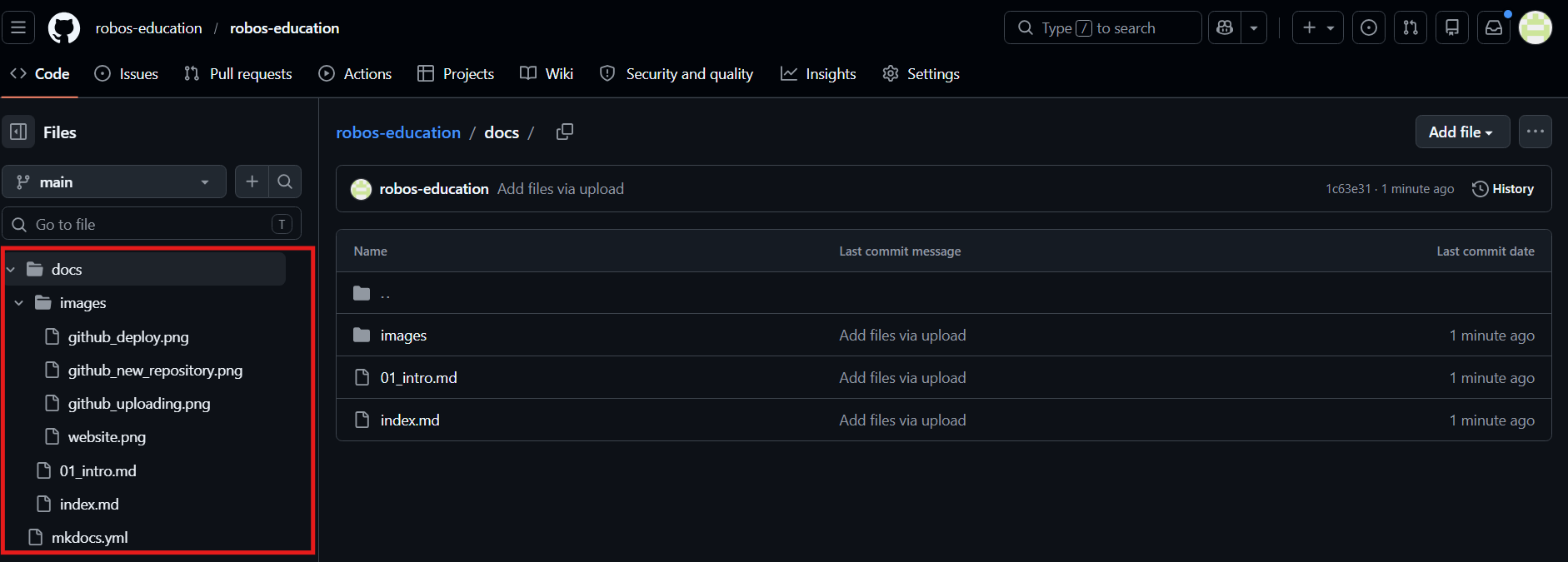Open the issues circle icon in header
Screen dimensions: 1568x562
[1368, 27]
